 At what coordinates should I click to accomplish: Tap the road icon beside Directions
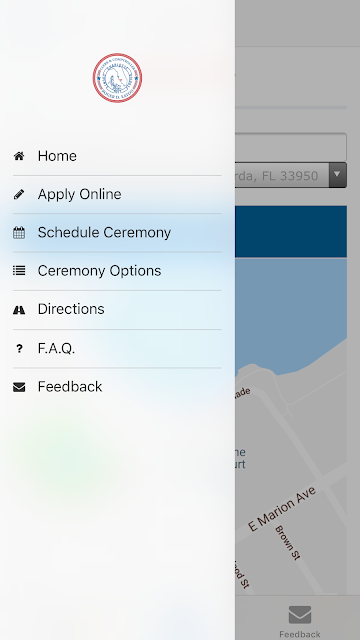[19, 310]
